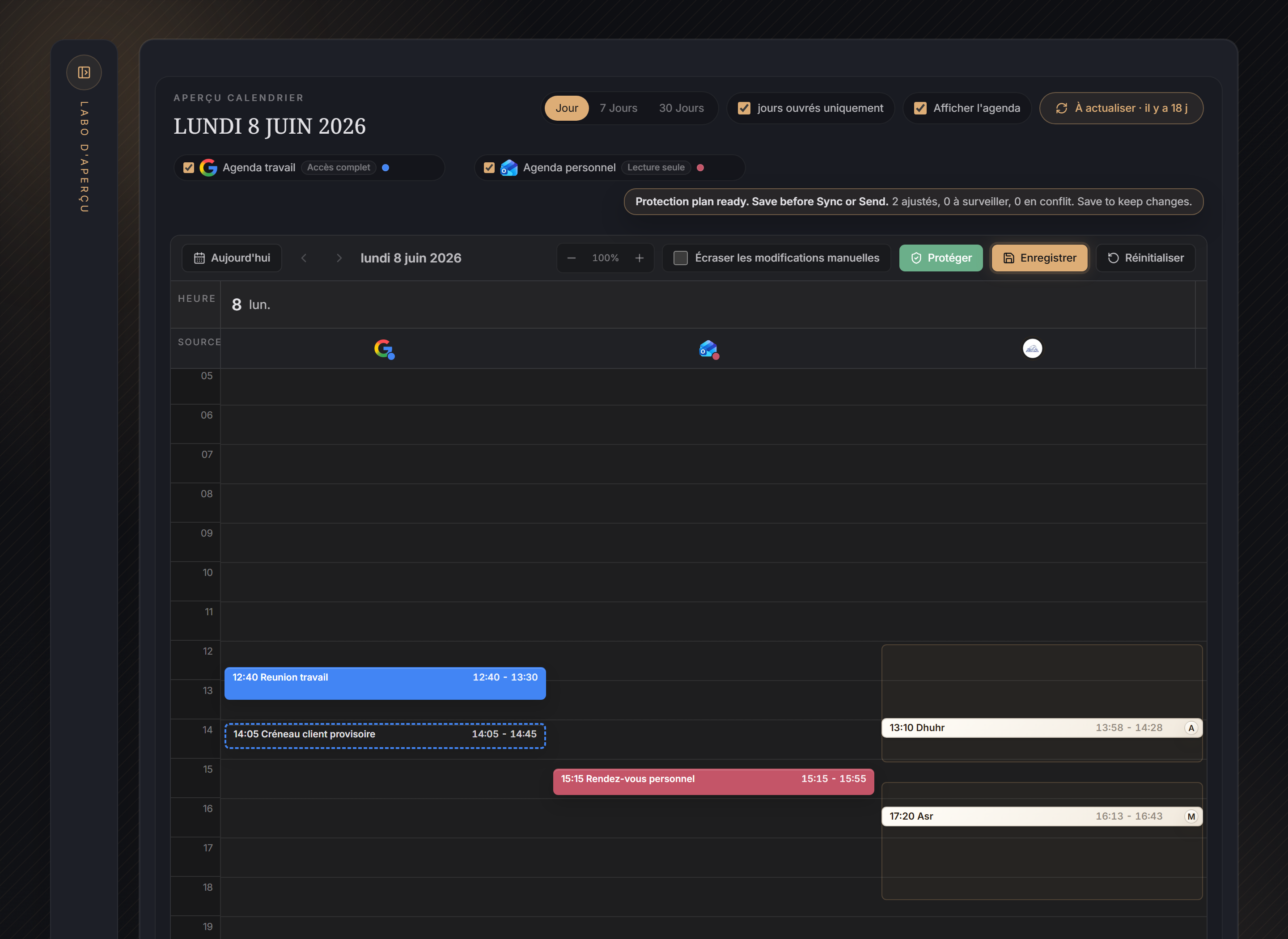Click the Outlook icon beside Agenda personnel
The height and width of the screenshot is (939, 1288).
509,168
